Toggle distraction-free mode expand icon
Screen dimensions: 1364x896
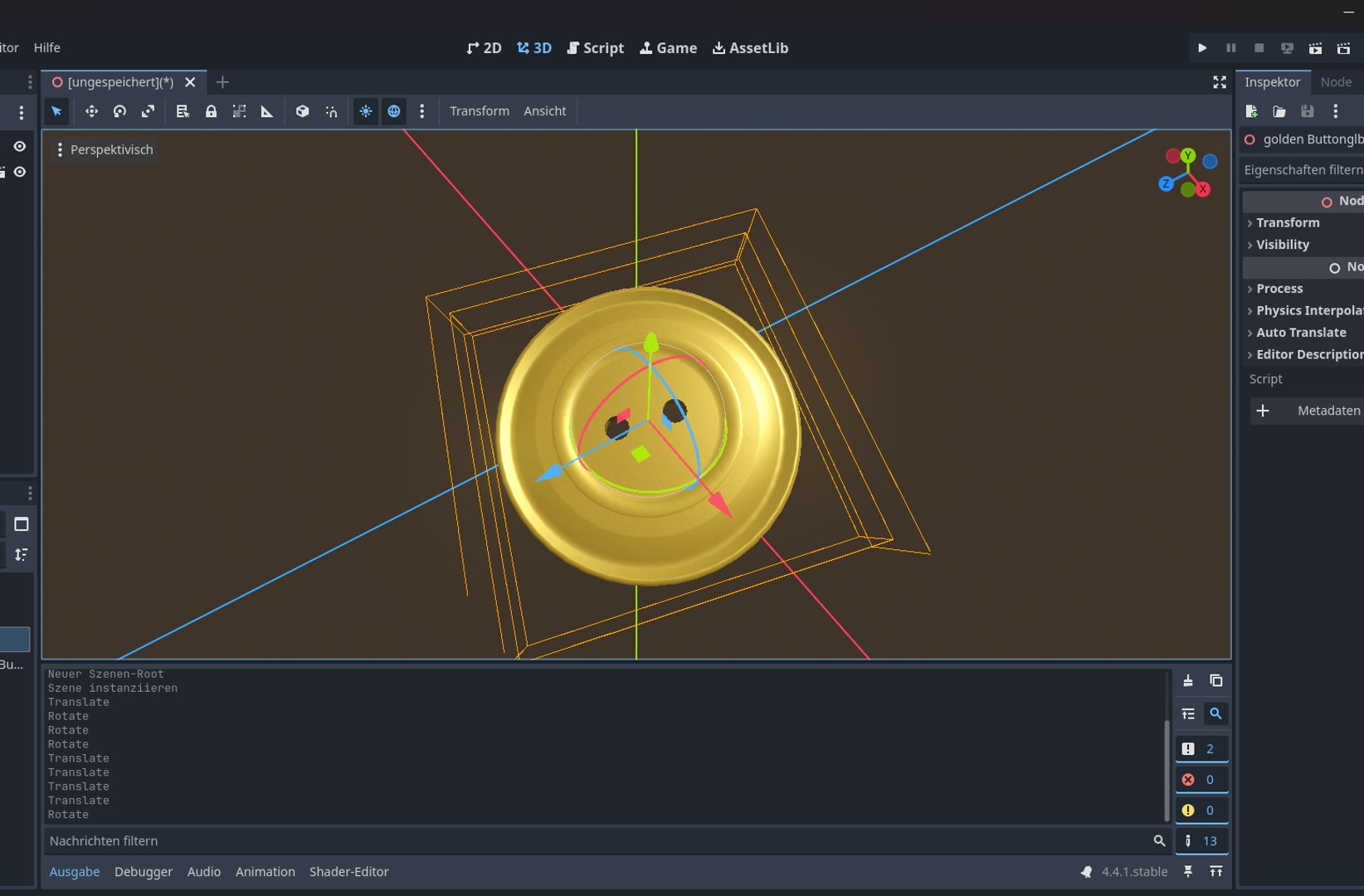pyautogui.click(x=1220, y=82)
